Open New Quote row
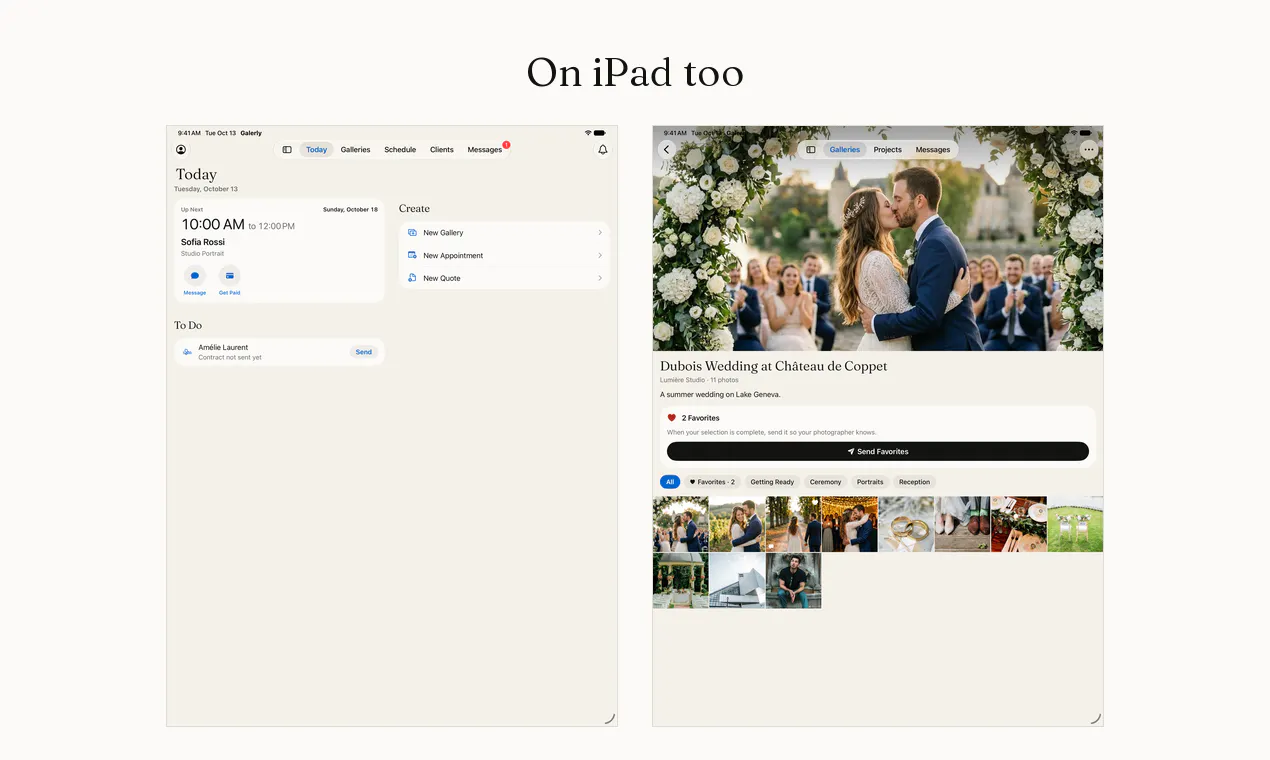 click(x=504, y=279)
